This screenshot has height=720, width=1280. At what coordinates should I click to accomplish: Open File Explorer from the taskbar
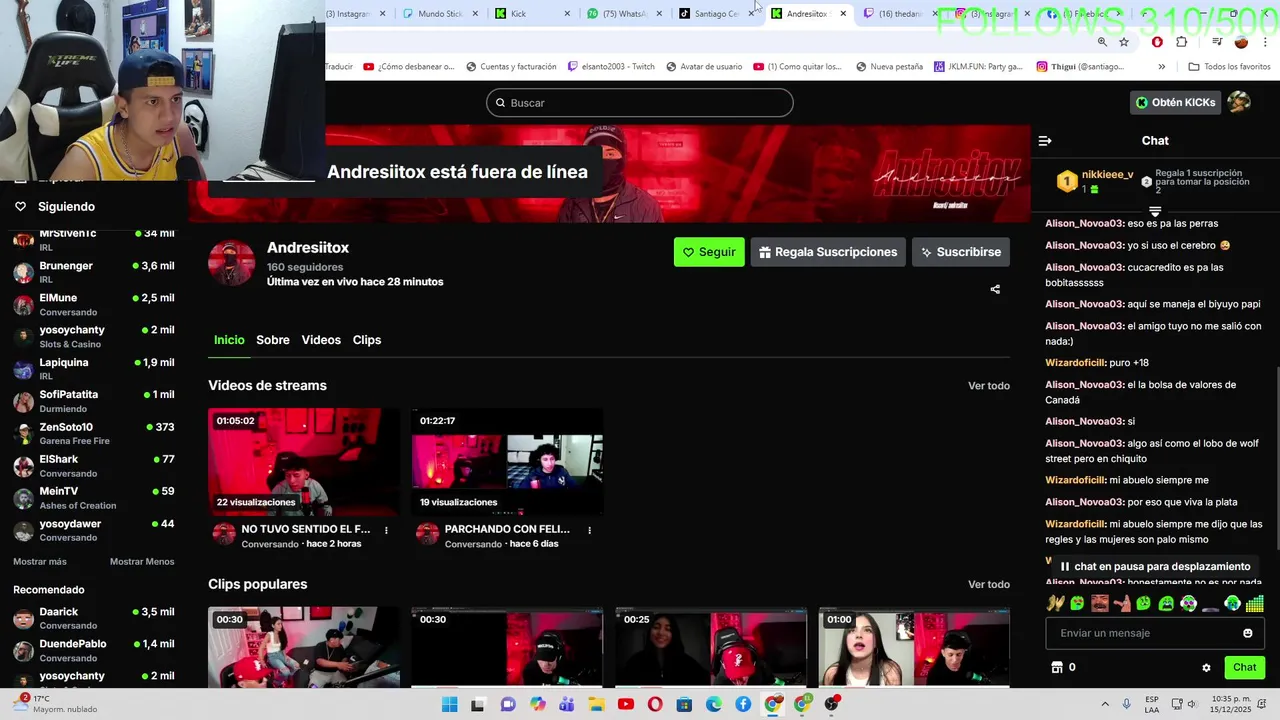[596, 704]
